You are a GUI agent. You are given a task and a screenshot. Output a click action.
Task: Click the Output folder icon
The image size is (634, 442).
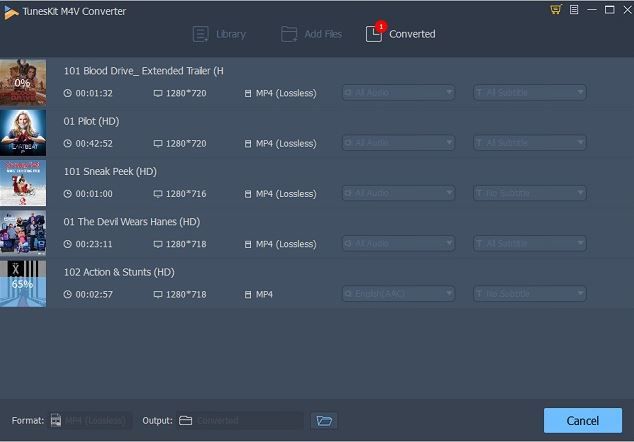(x=186, y=421)
